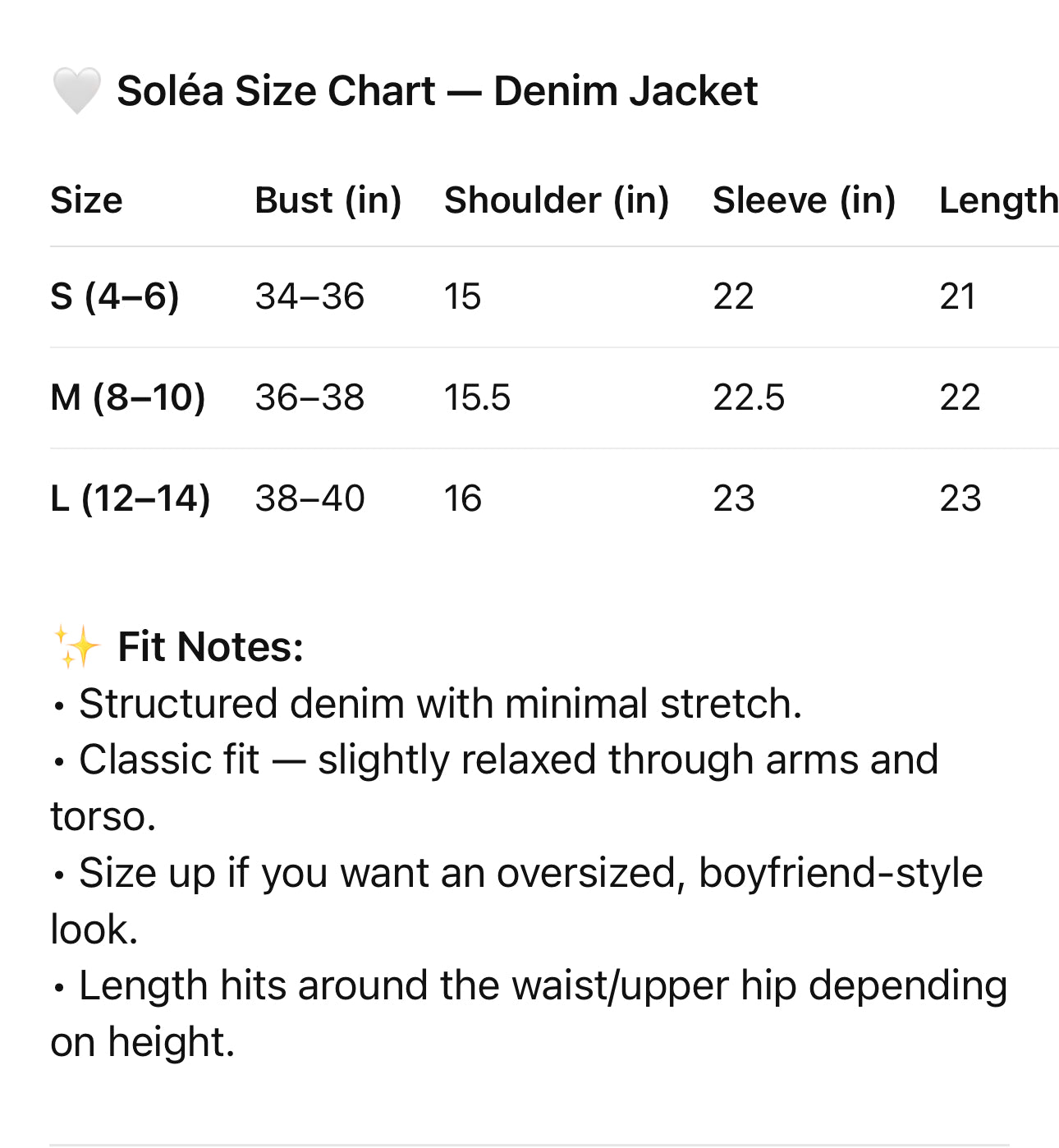Select the M (8–10) size row label
Screen dimensions: 1059x1148
coord(127,397)
